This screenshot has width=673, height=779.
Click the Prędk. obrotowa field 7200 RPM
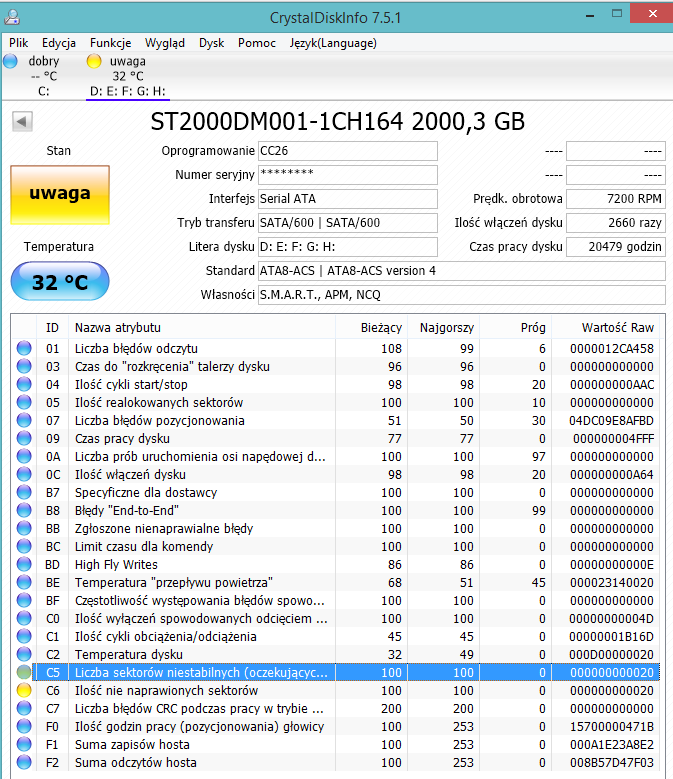point(616,199)
